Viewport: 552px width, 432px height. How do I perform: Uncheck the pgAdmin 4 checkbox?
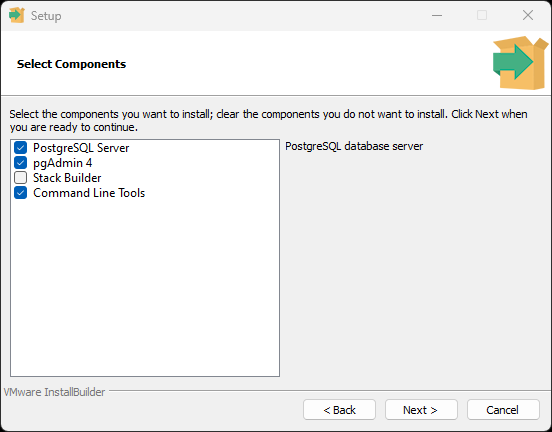point(20,163)
